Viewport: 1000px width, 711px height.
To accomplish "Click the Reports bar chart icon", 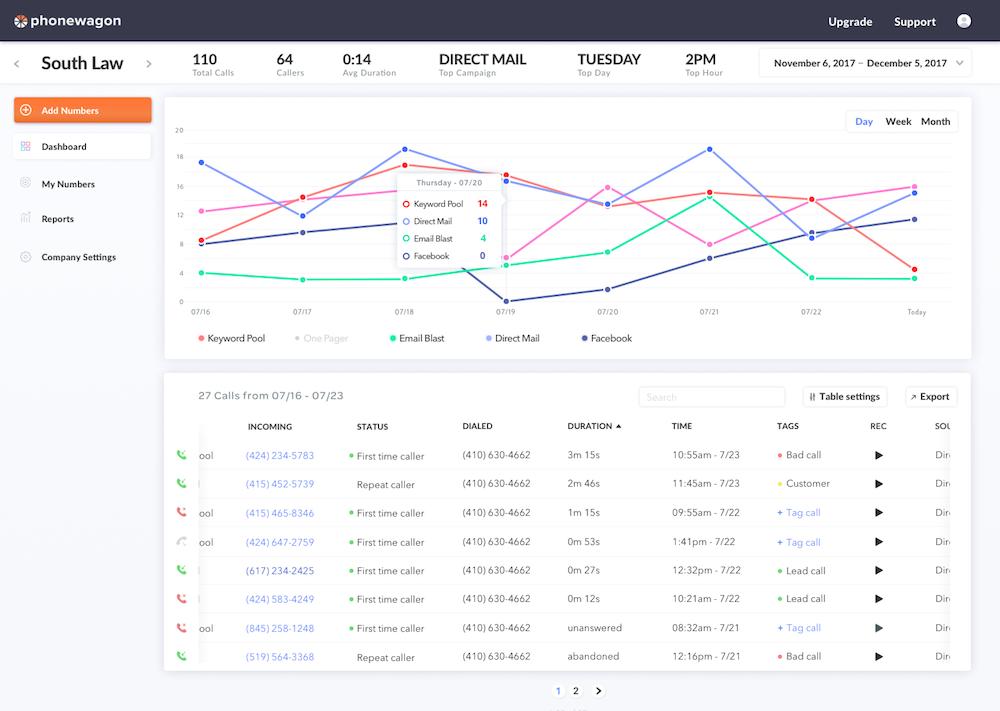I will pyautogui.click(x=26, y=217).
